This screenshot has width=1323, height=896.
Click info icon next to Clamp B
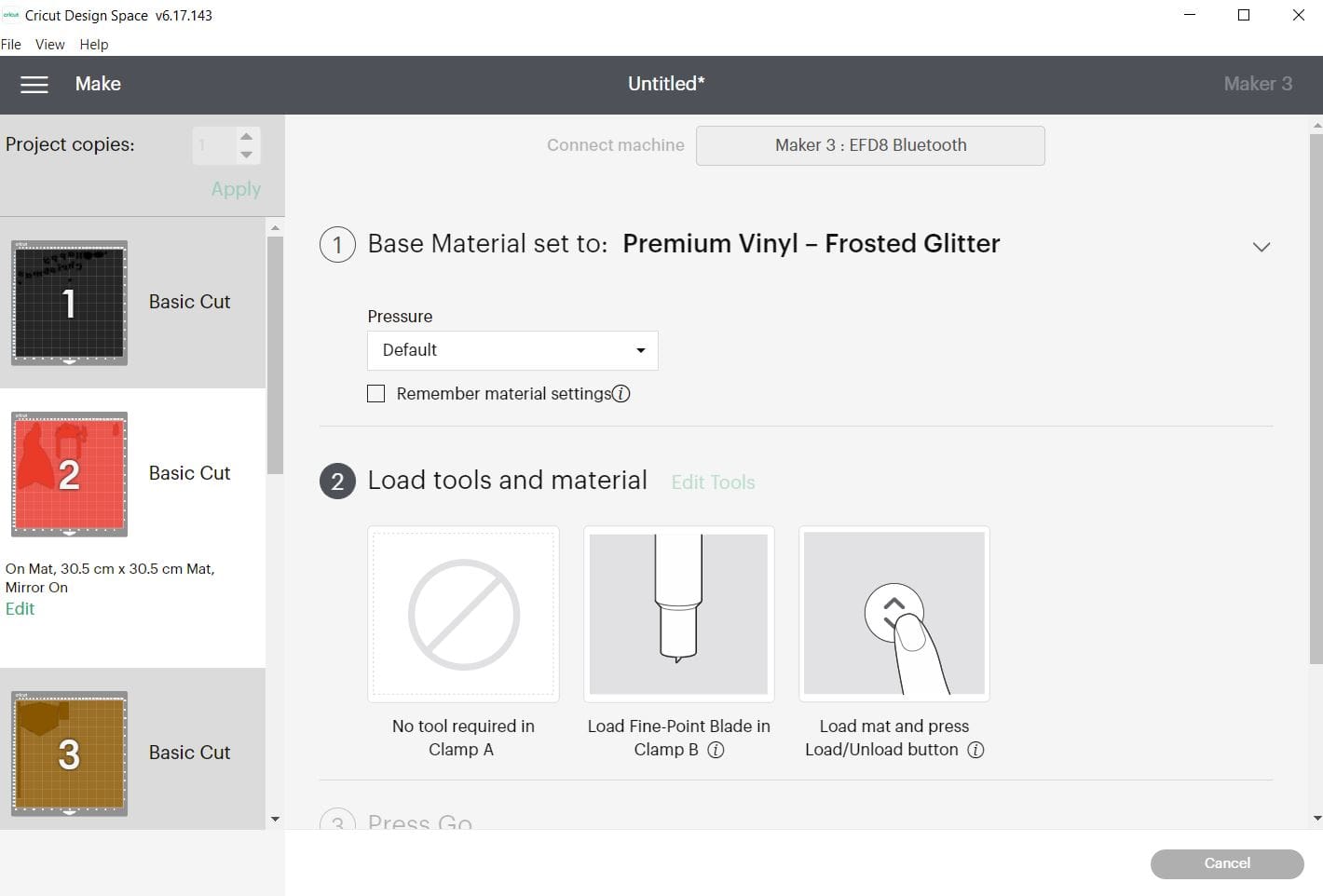[716, 750]
